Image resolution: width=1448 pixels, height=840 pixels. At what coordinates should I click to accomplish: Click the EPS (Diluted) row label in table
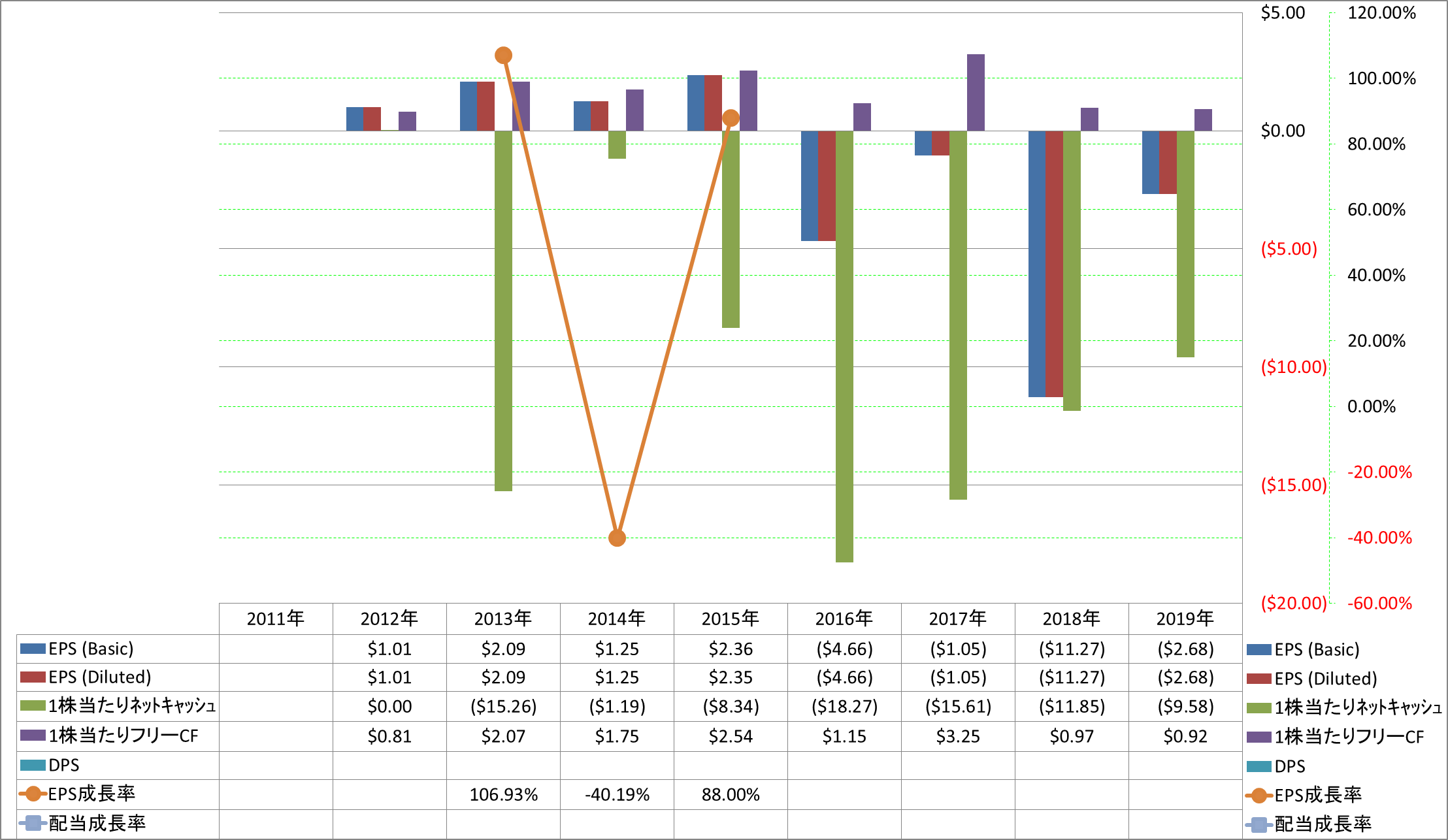coord(100,677)
